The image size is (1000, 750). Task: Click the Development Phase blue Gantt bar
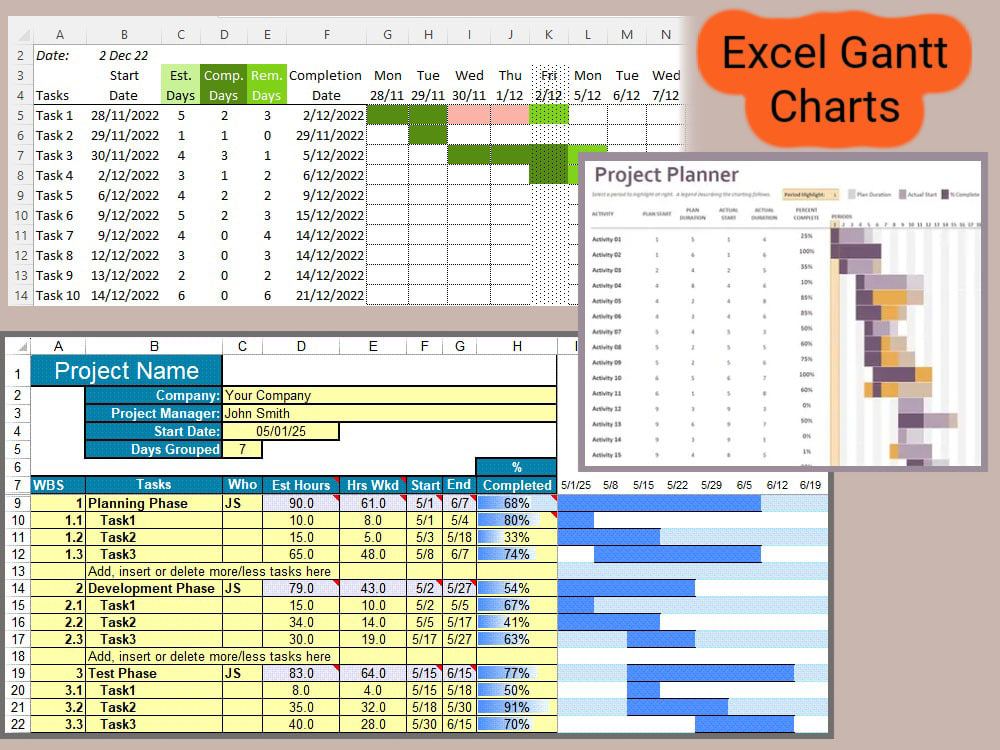[x=626, y=588]
